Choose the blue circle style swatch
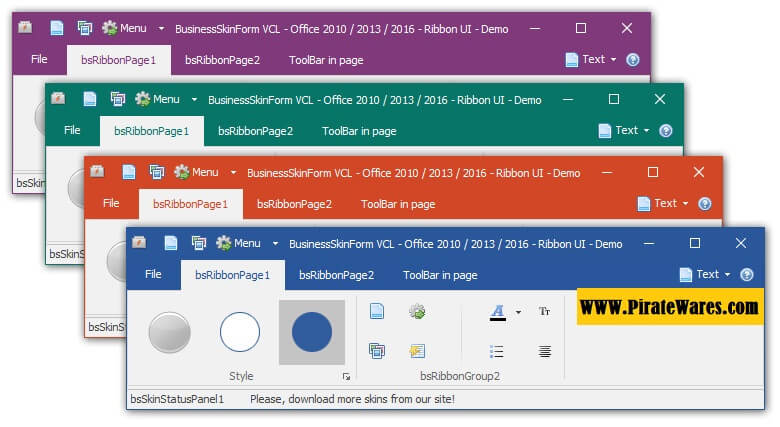The image size is (780, 427). point(311,332)
